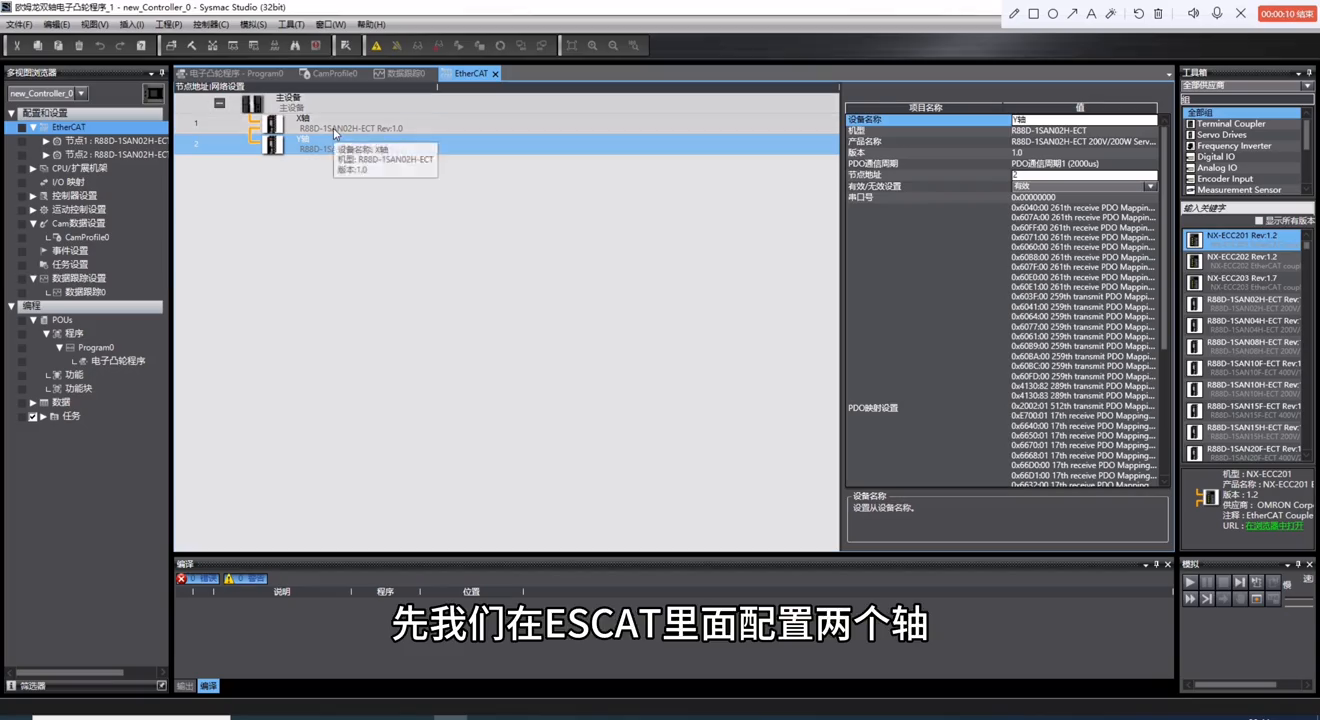Click the horizontal scrollbar under the project tree

coord(70,672)
